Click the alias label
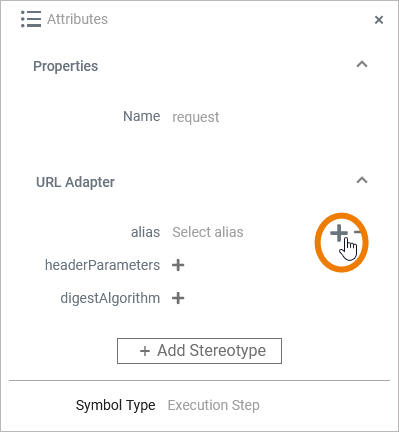Image resolution: width=399 pixels, height=432 pixels. tap(145, 232)
